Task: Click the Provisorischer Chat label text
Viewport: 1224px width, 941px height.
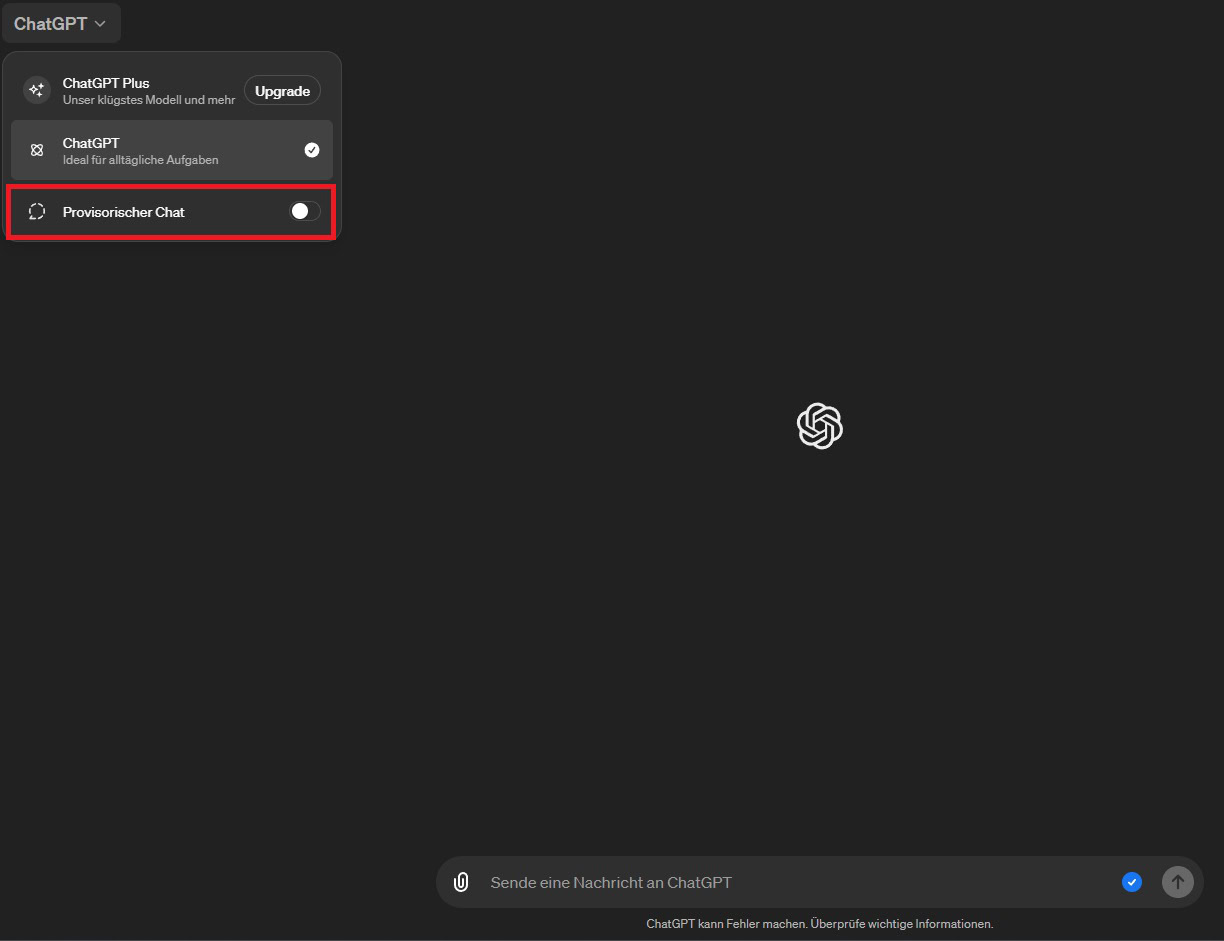Action: tap(123, 212)
